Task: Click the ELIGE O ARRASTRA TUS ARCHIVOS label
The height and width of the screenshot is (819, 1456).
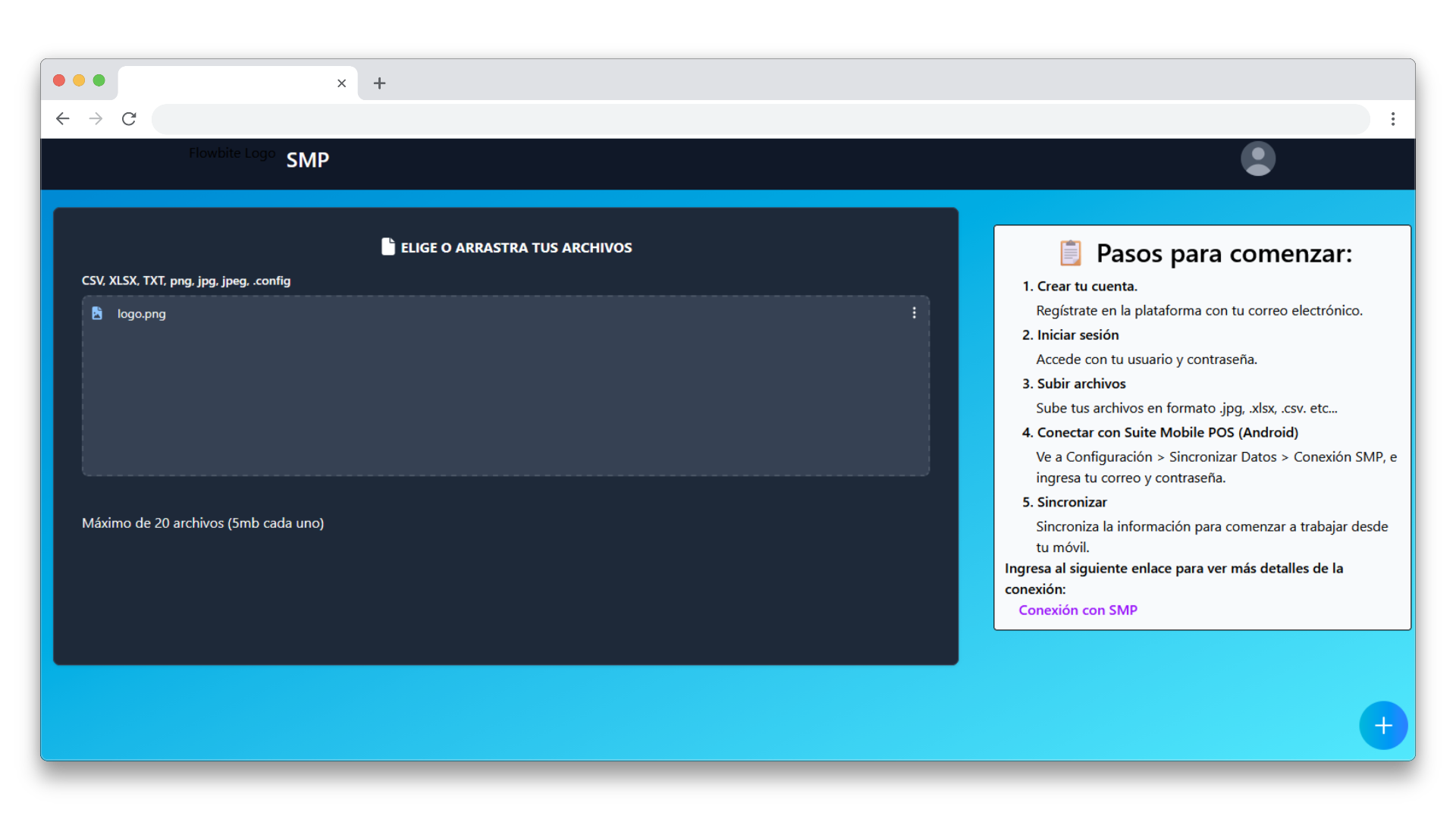Action: point(516,248)
